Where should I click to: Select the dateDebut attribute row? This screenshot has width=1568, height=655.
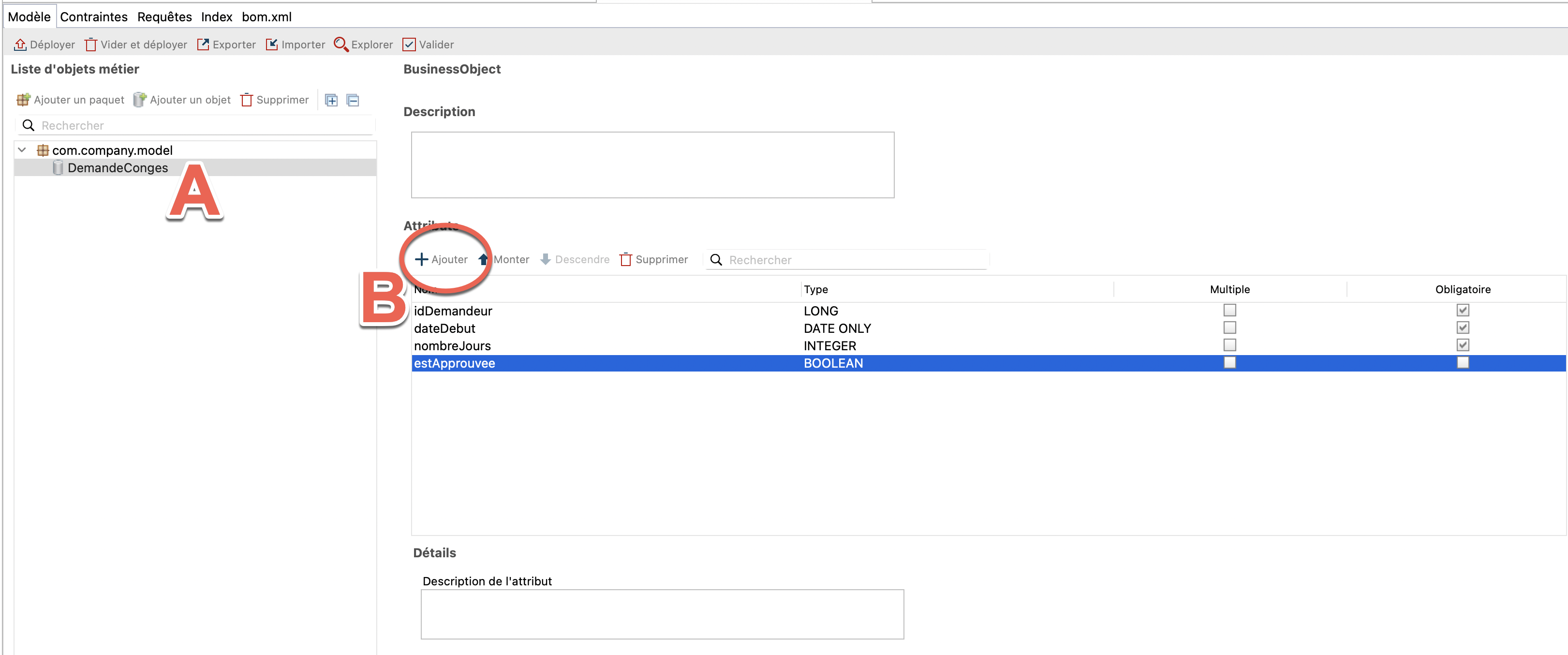(989, 329)
